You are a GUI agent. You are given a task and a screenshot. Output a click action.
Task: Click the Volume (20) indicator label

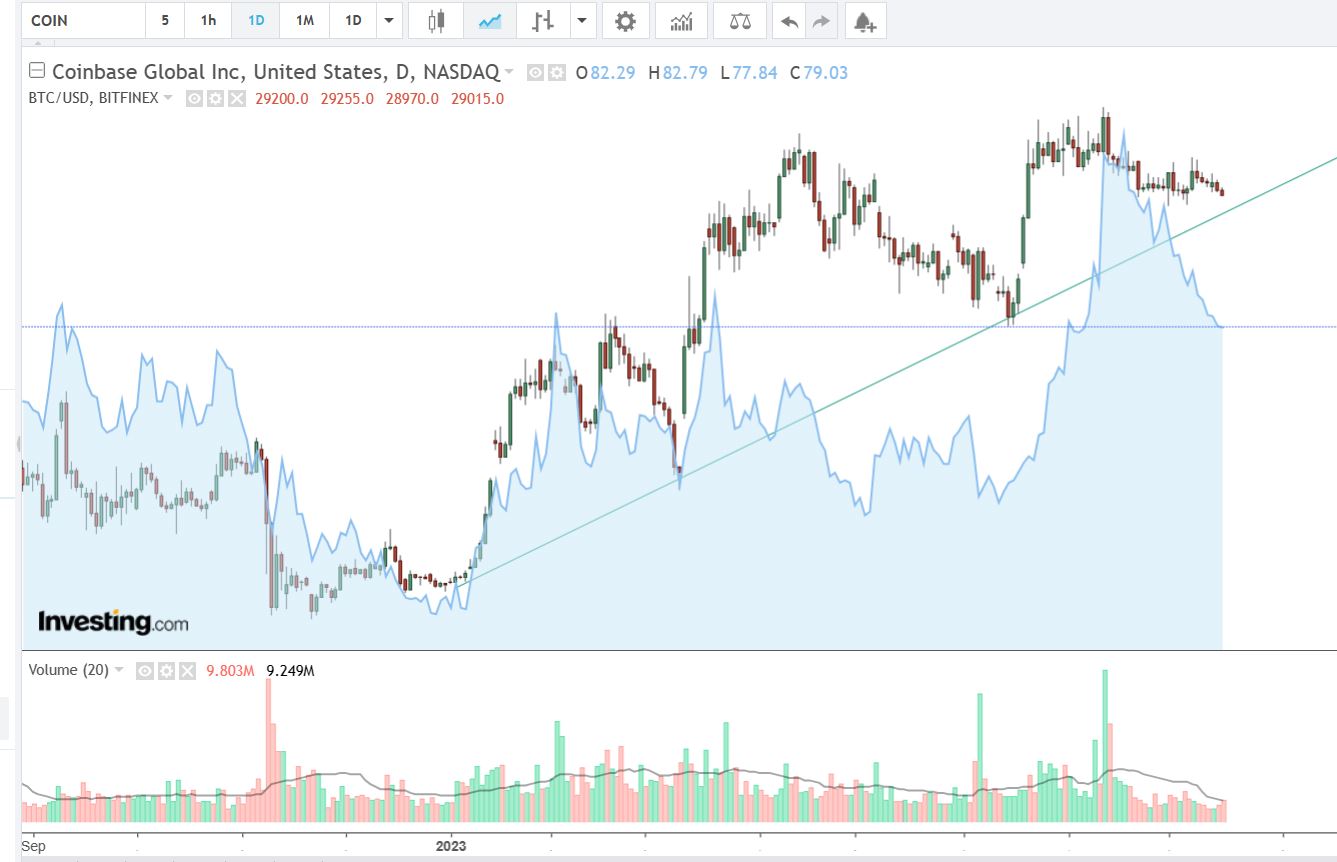[x=68, y=670]
